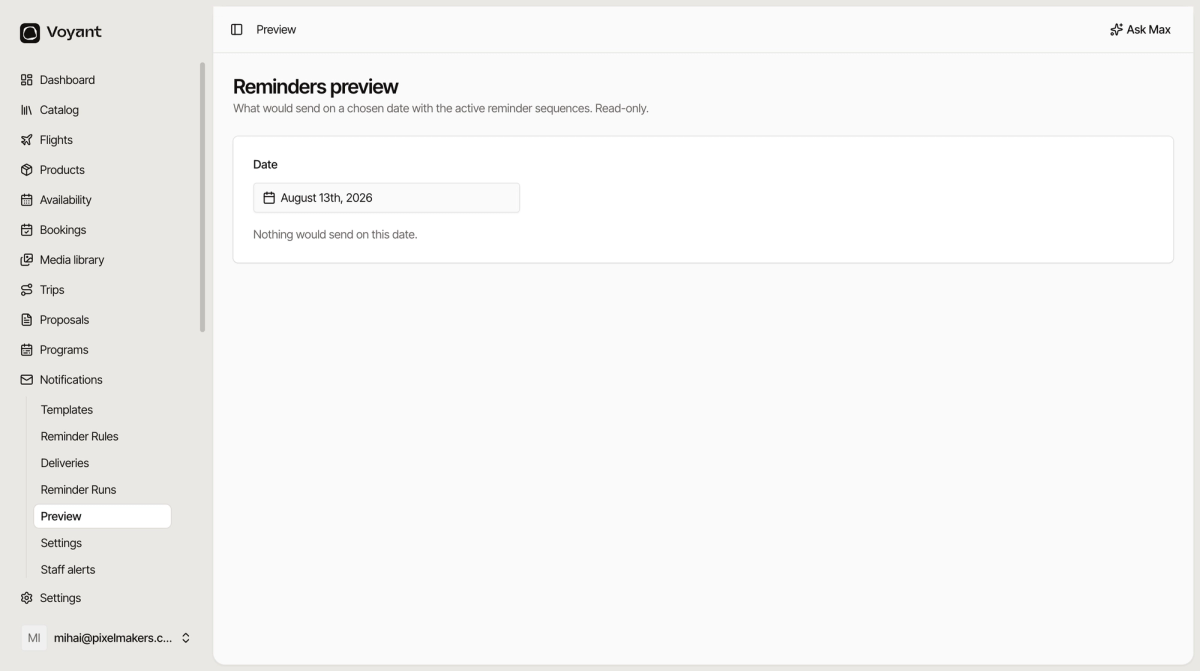
Task: Click the Settings gear icon
Action: coord(27,598)
